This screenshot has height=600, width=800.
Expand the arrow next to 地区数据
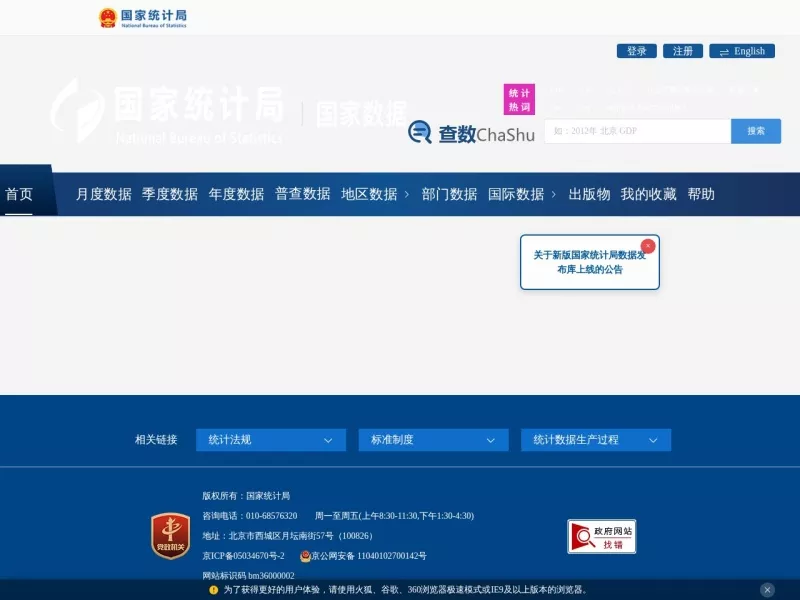(x=407, y=194)
